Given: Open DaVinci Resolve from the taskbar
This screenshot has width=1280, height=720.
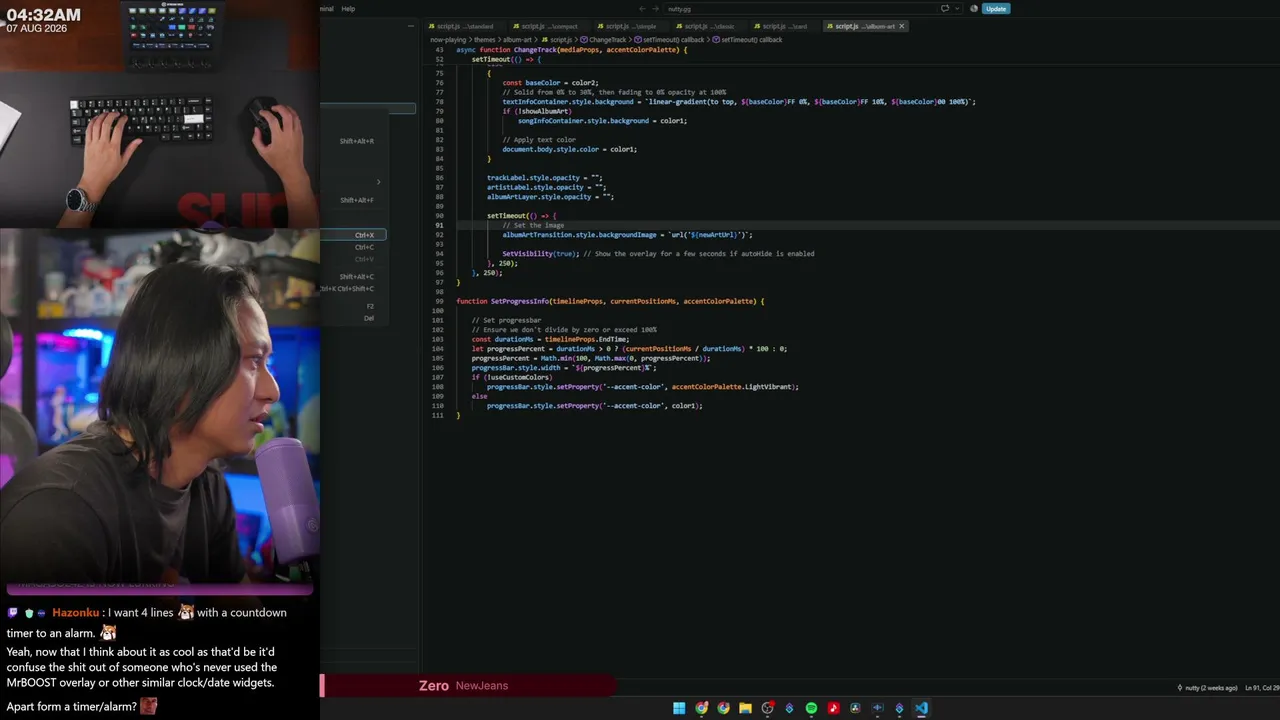Looking at the screenshot, I should pos(855,708).
